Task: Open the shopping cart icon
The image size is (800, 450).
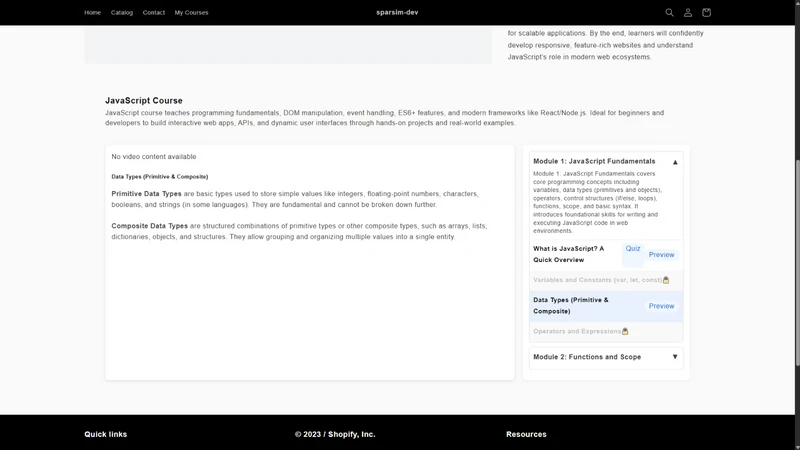Action: [706, 12]
